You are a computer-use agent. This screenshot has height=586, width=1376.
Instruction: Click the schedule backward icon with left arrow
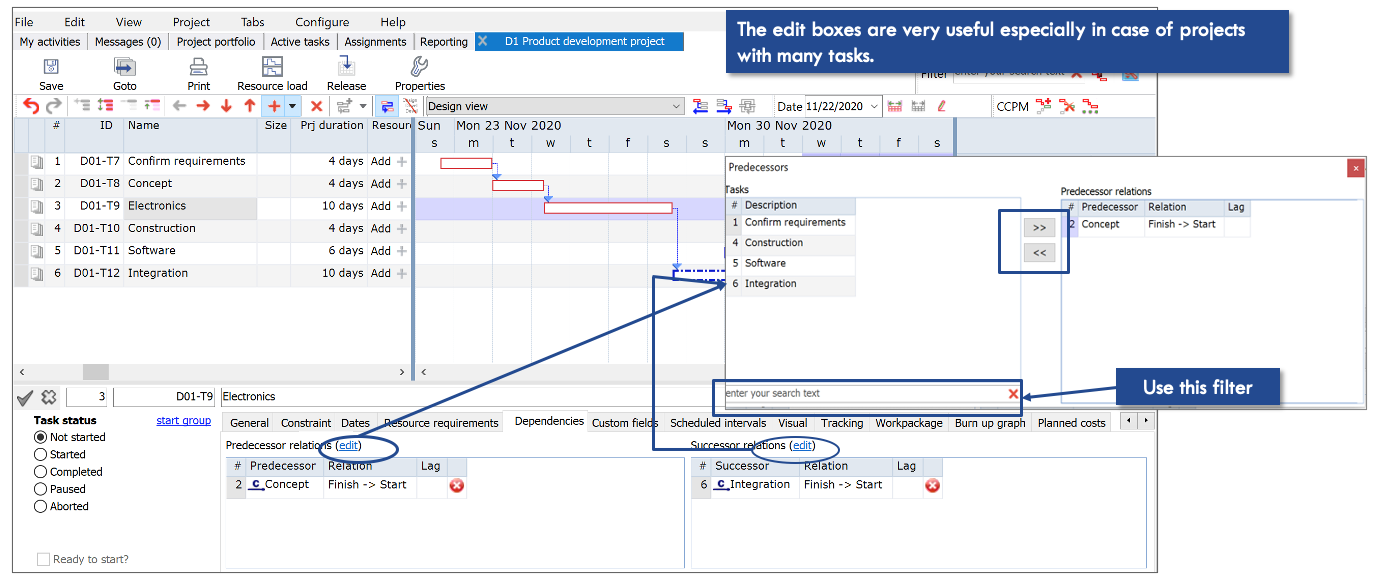click(x=700, y=106)
